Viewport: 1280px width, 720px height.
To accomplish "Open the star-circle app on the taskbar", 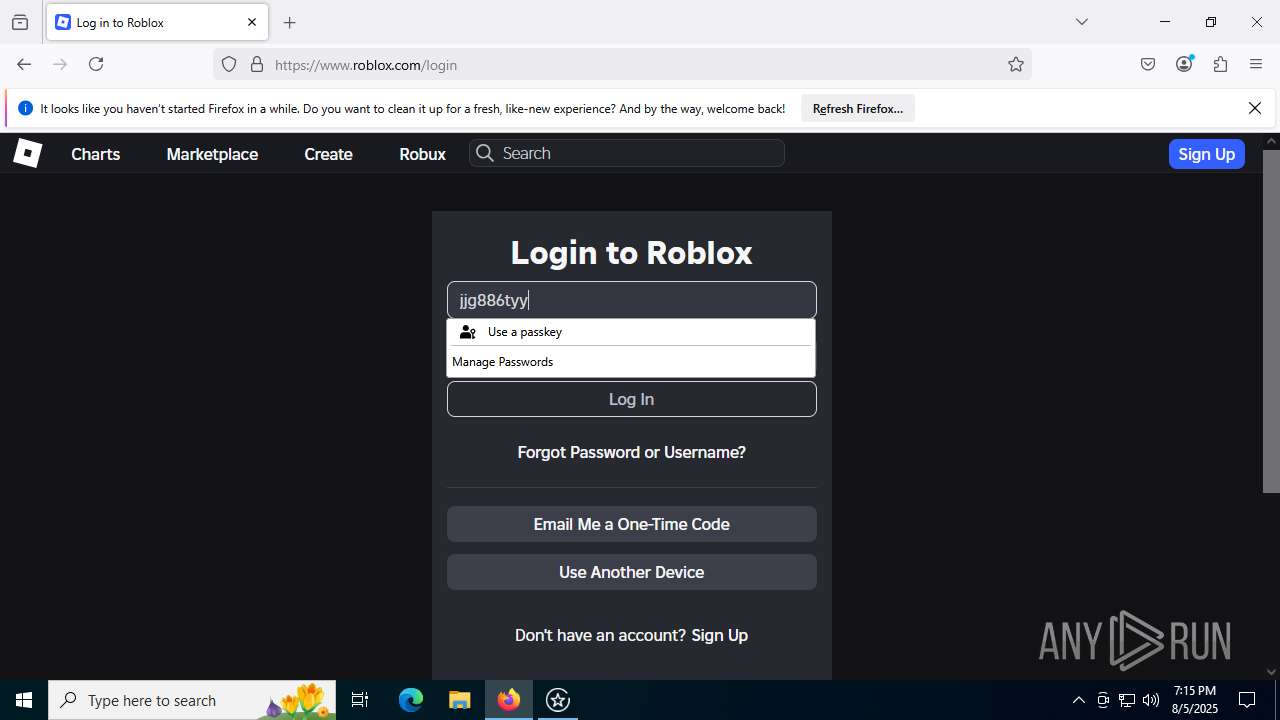I will [x=557, y=700].
